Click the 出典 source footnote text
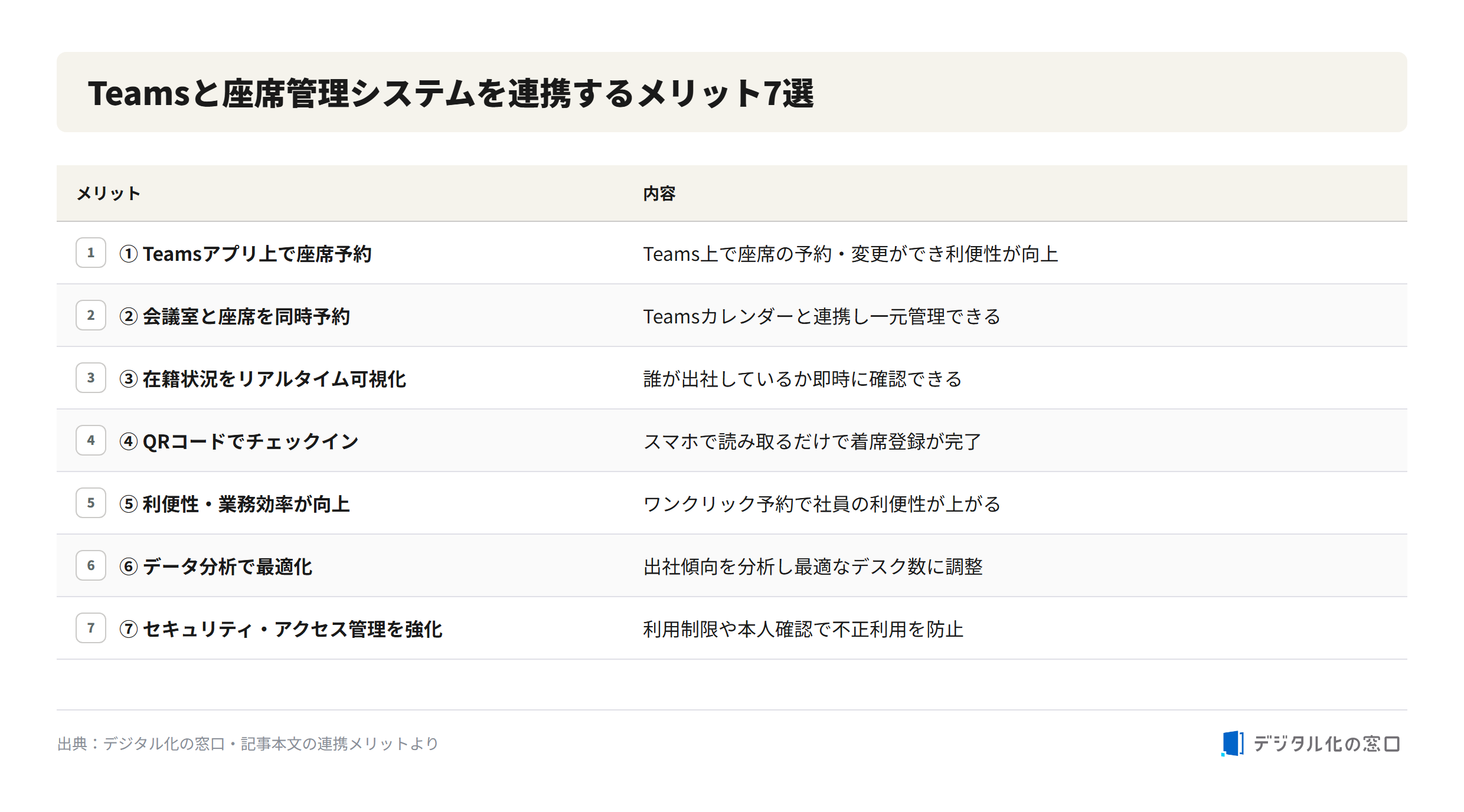Screen dimensions: 1464x812 pyautogui.click(x=248, y=744)
